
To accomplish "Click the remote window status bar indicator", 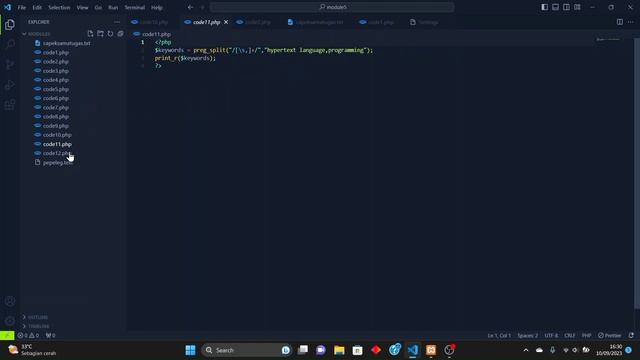I will (x=7, y=336).
